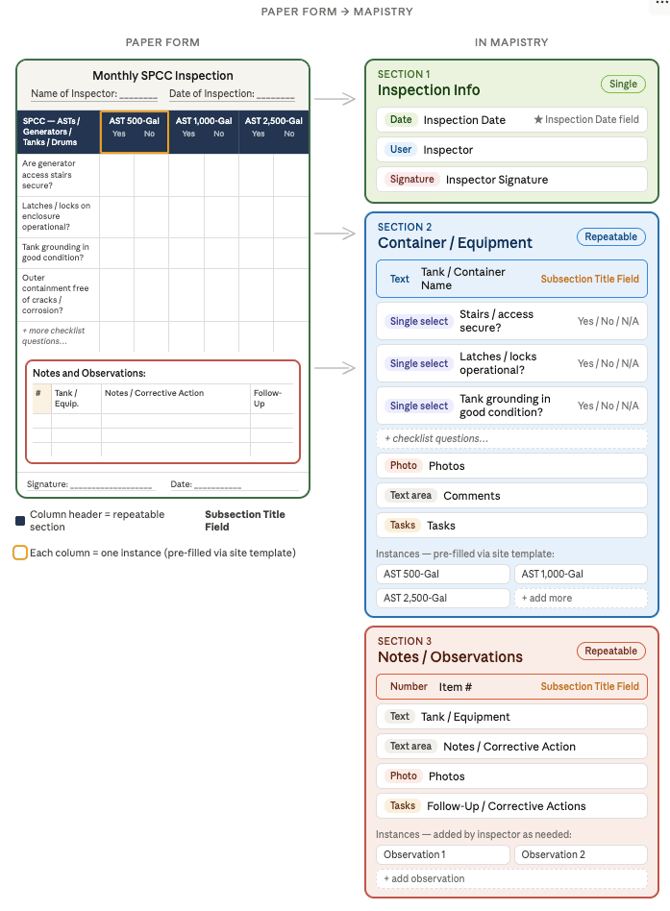Click the '+ add observation' button

coord(511,879)
